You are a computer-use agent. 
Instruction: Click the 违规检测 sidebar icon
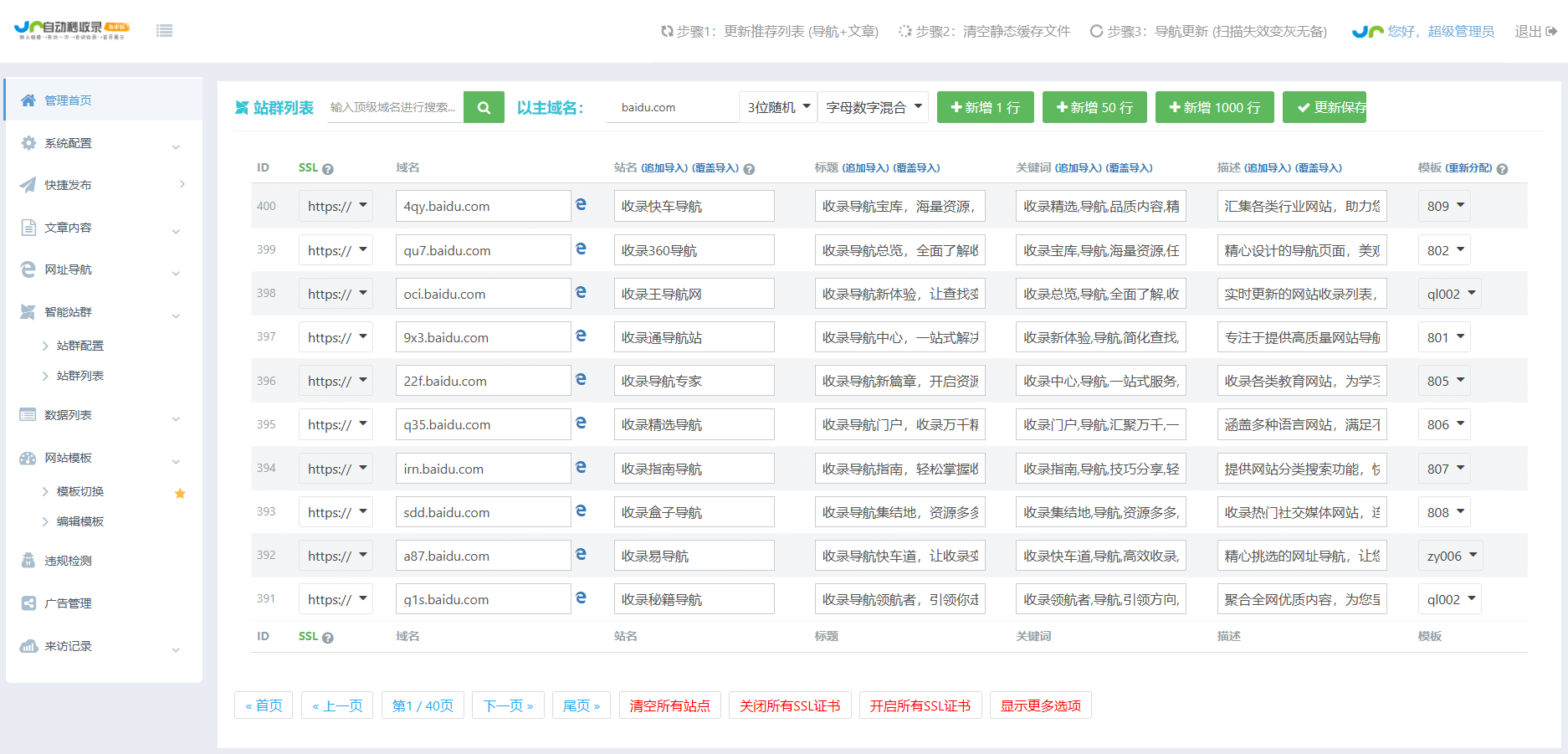[27, 560]
